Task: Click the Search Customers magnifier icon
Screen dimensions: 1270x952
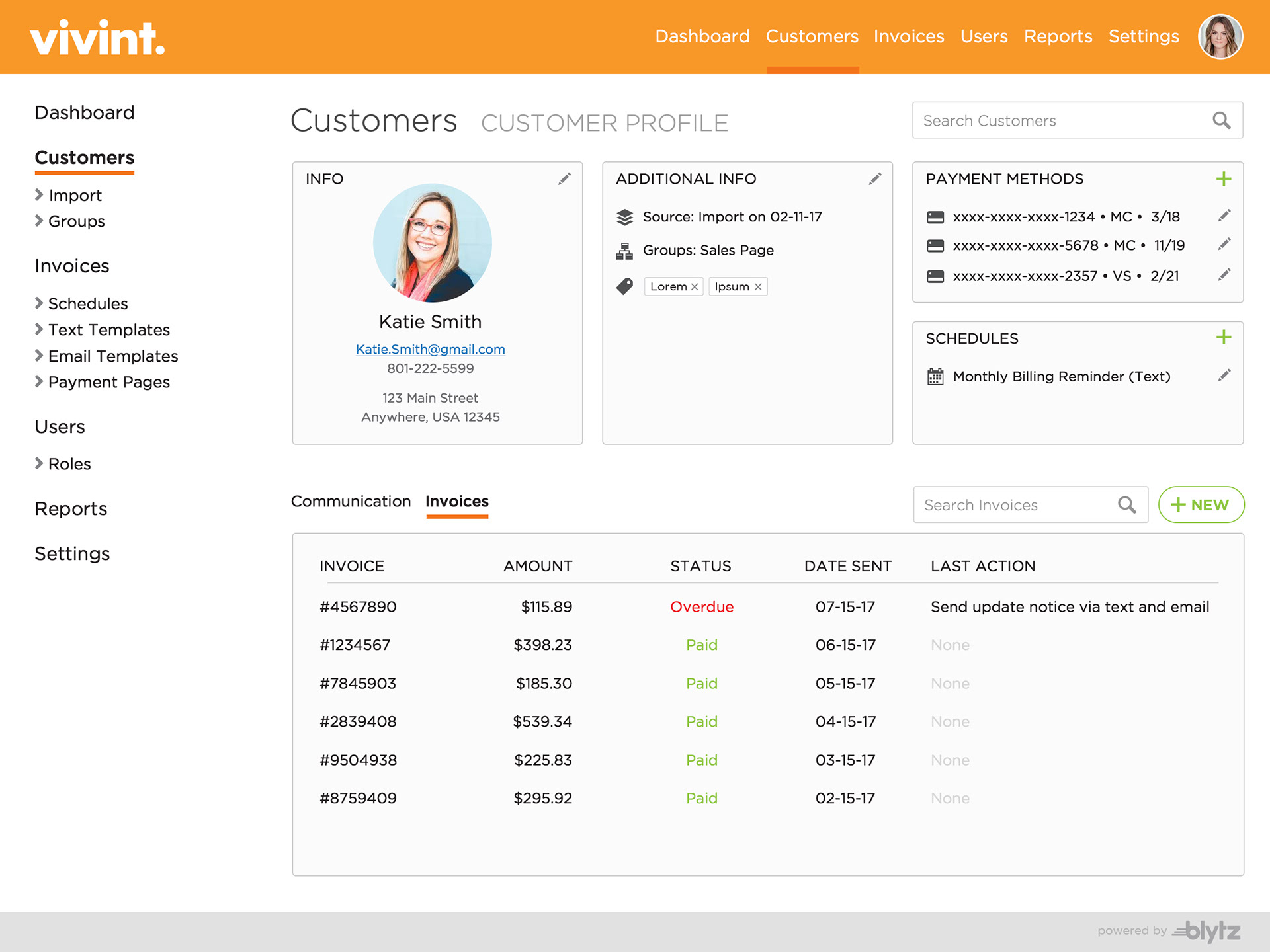Action: pos(1221,120)
